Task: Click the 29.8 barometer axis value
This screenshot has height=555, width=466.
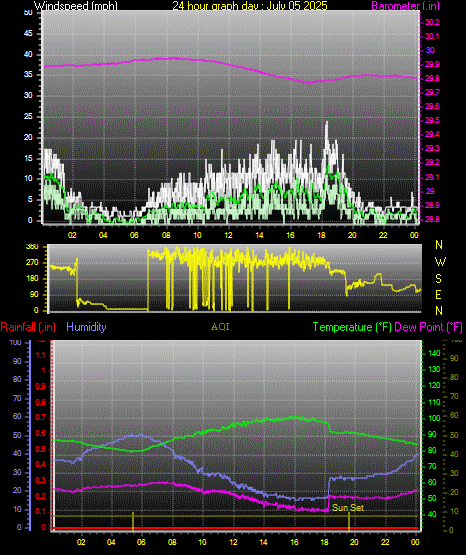Action: point(432,78)
